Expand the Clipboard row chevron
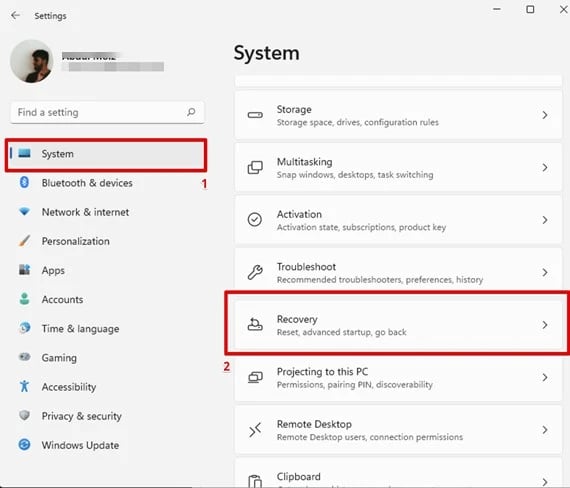Viewport: 570px width, 488px height. pos(545,482)
